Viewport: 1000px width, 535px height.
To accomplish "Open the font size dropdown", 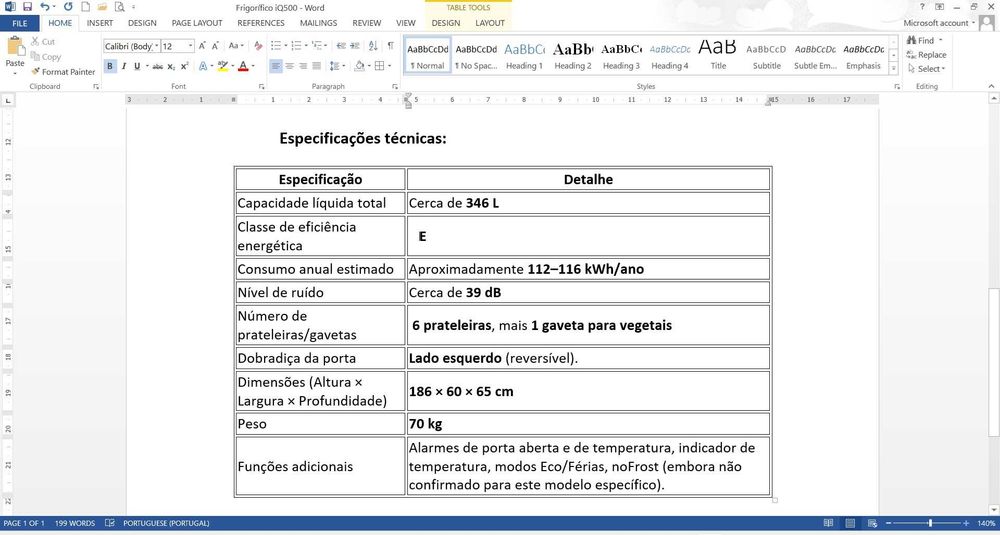I will point(190,46).
